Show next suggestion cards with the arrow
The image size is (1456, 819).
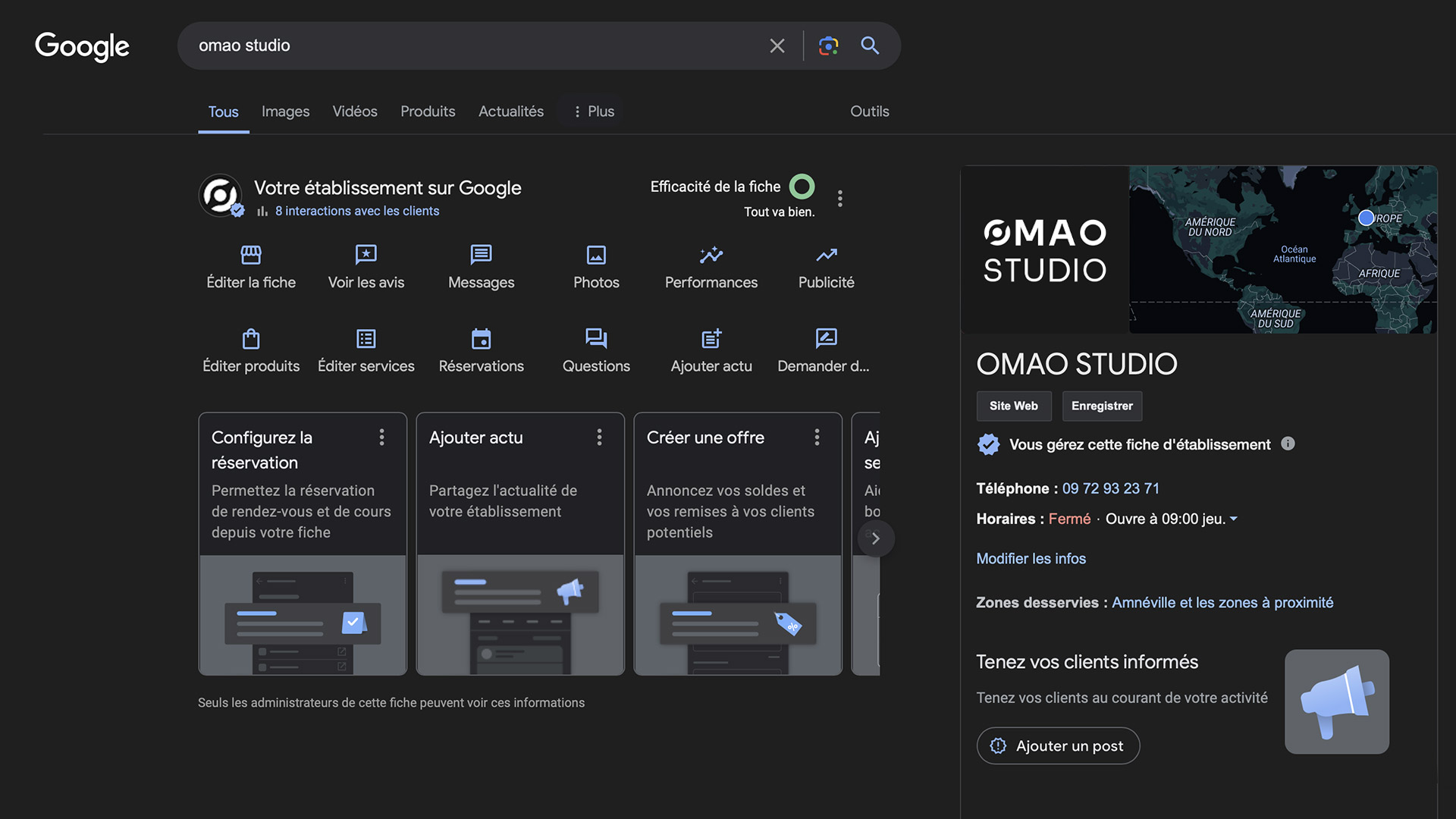(876, 538)
